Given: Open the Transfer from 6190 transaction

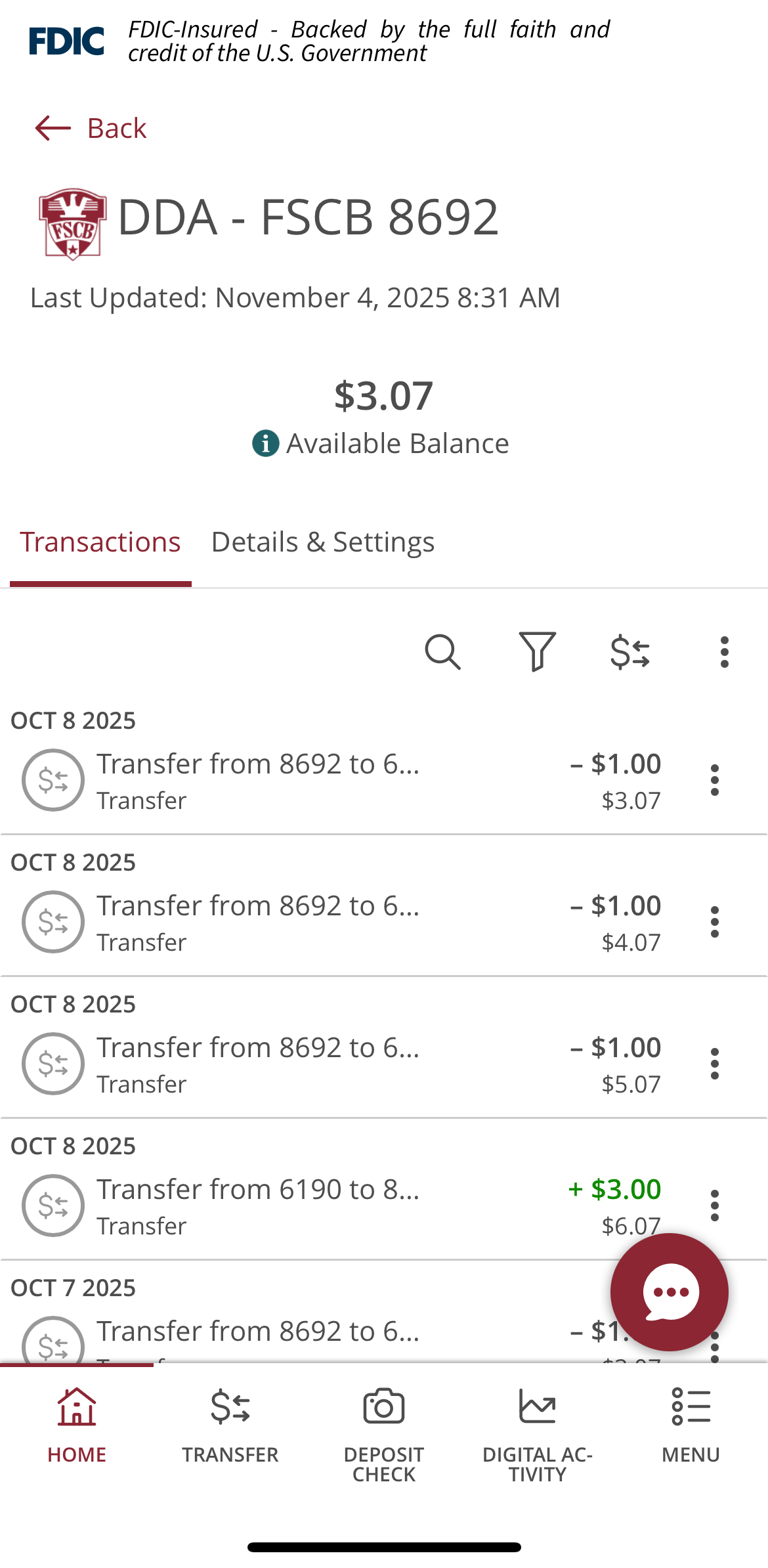Looking at the screenshot, I should pos(328,1205).
